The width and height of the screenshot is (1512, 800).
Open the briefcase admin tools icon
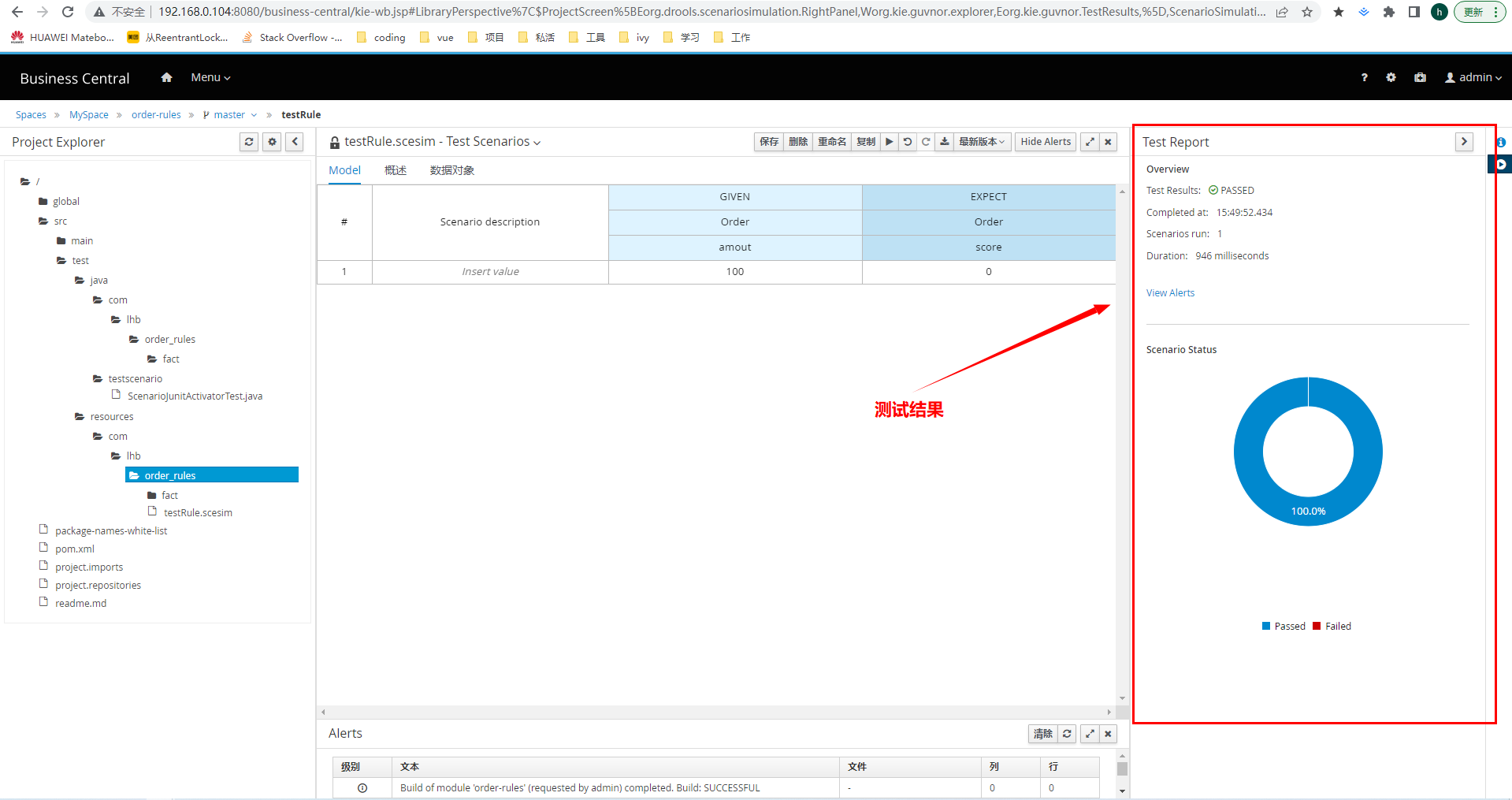pyautogui.click(x=1420, y=77)
